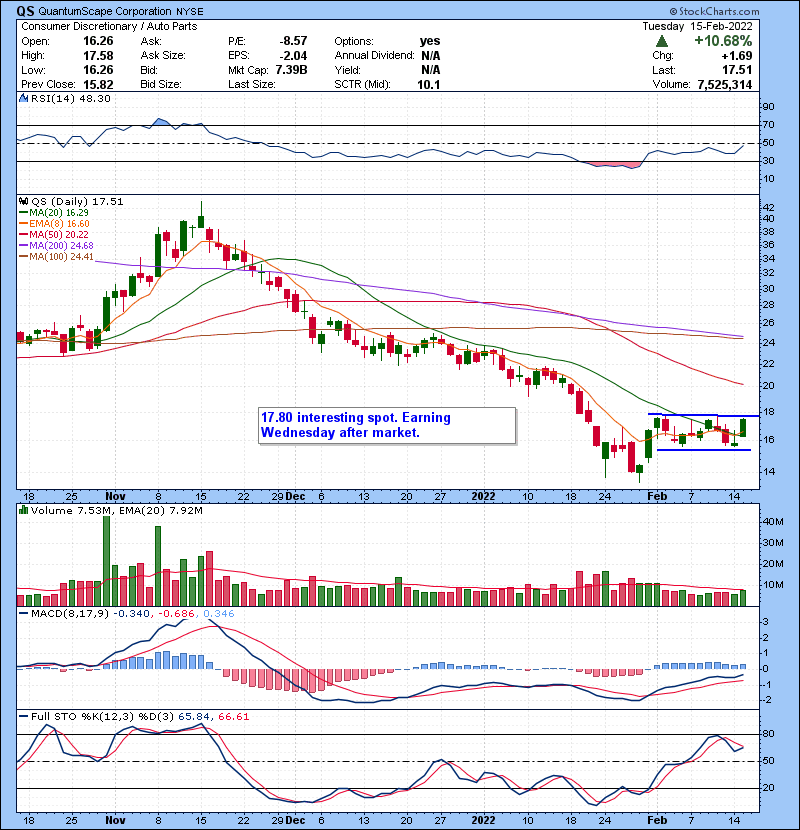The width and height of the screenshot is (800, 830).
Task: Click the RSI(14) 48.30 panel label
Action: click(x=70, y=98)
